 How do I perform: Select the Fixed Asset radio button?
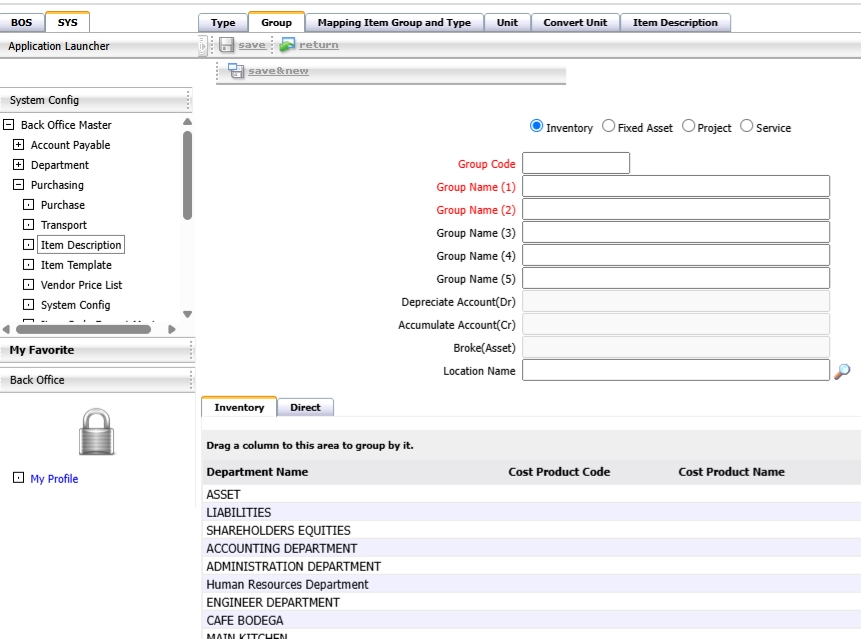coord(608,126)
